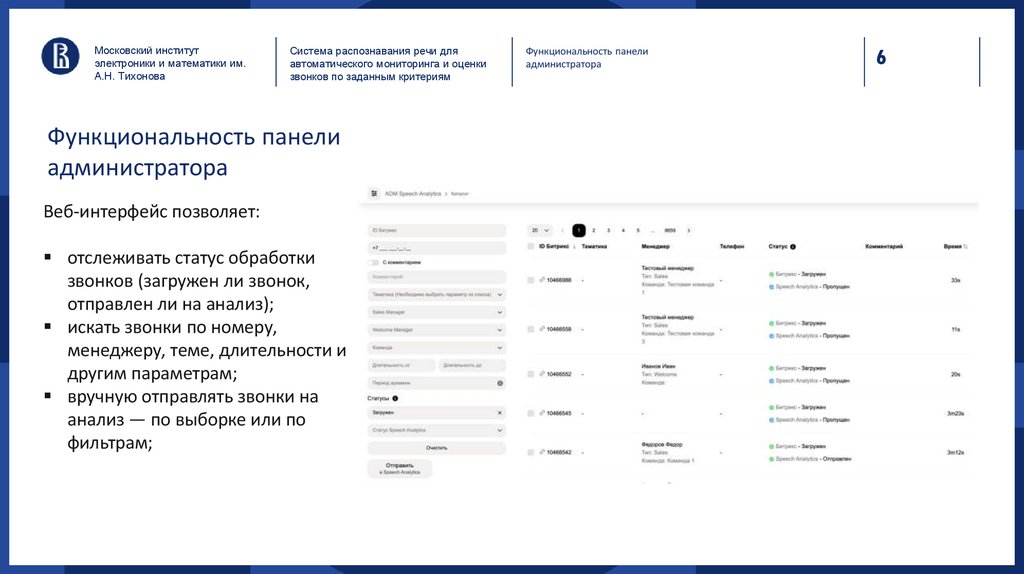Open the Команда dropdown filter

[436, 347]
